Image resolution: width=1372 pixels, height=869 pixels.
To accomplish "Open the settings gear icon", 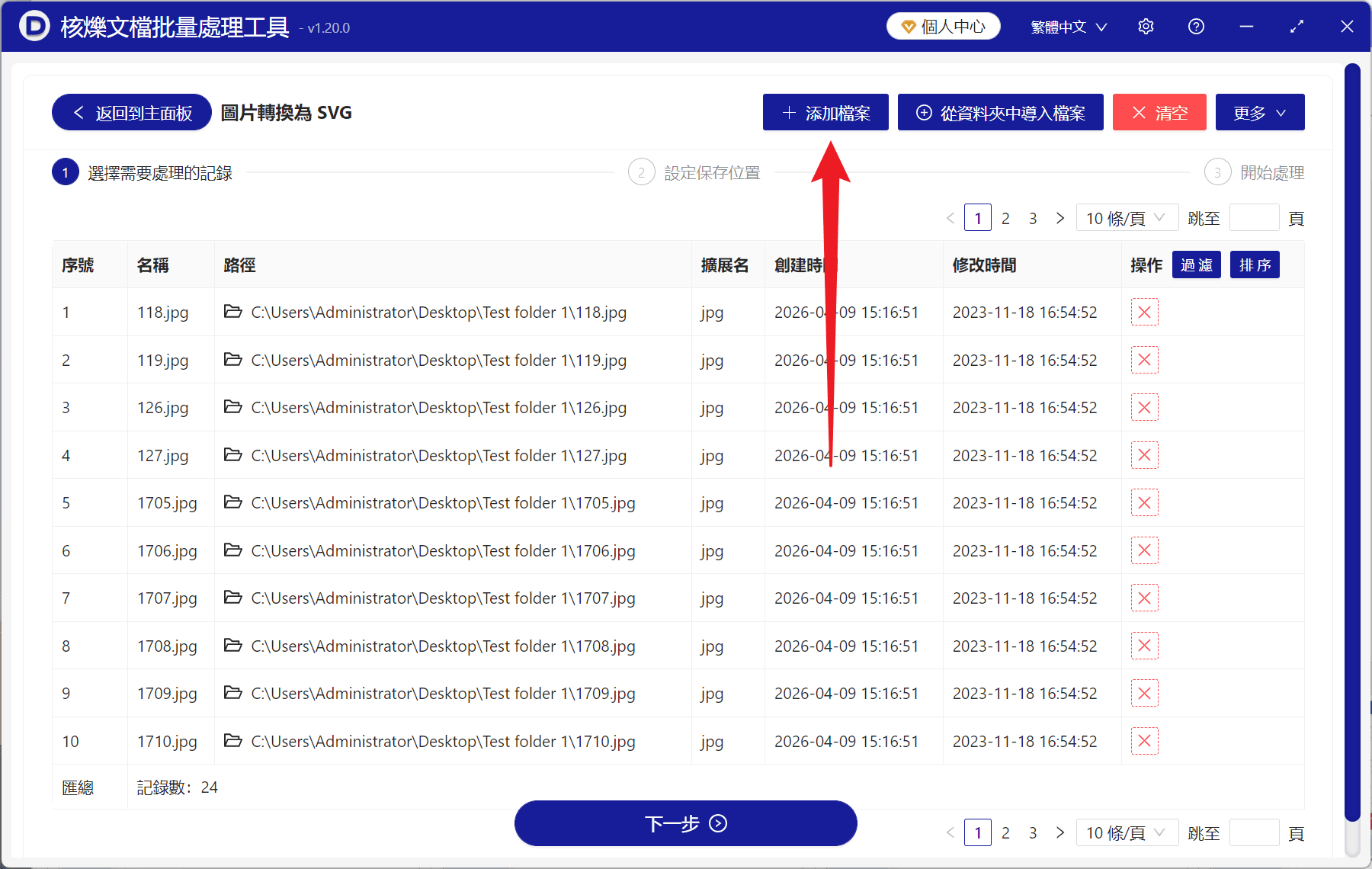I will click(1146, 26).
